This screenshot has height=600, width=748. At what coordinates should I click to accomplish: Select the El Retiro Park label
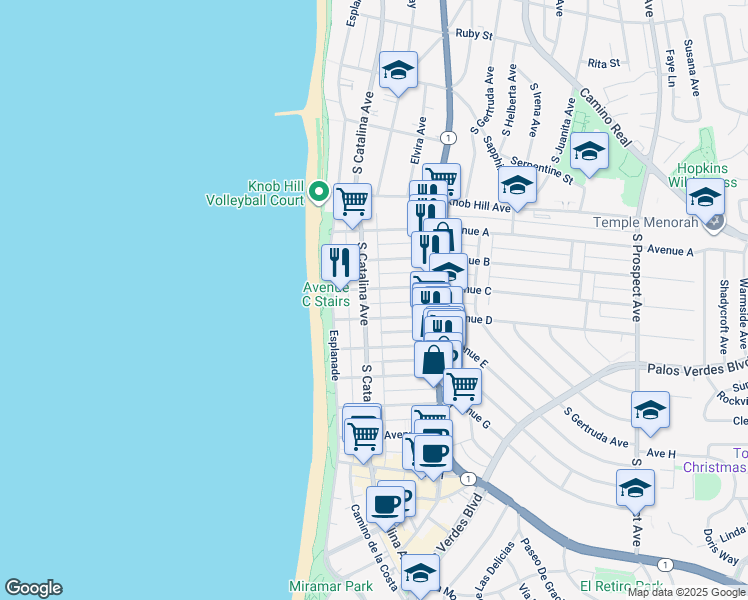point(622,586)
